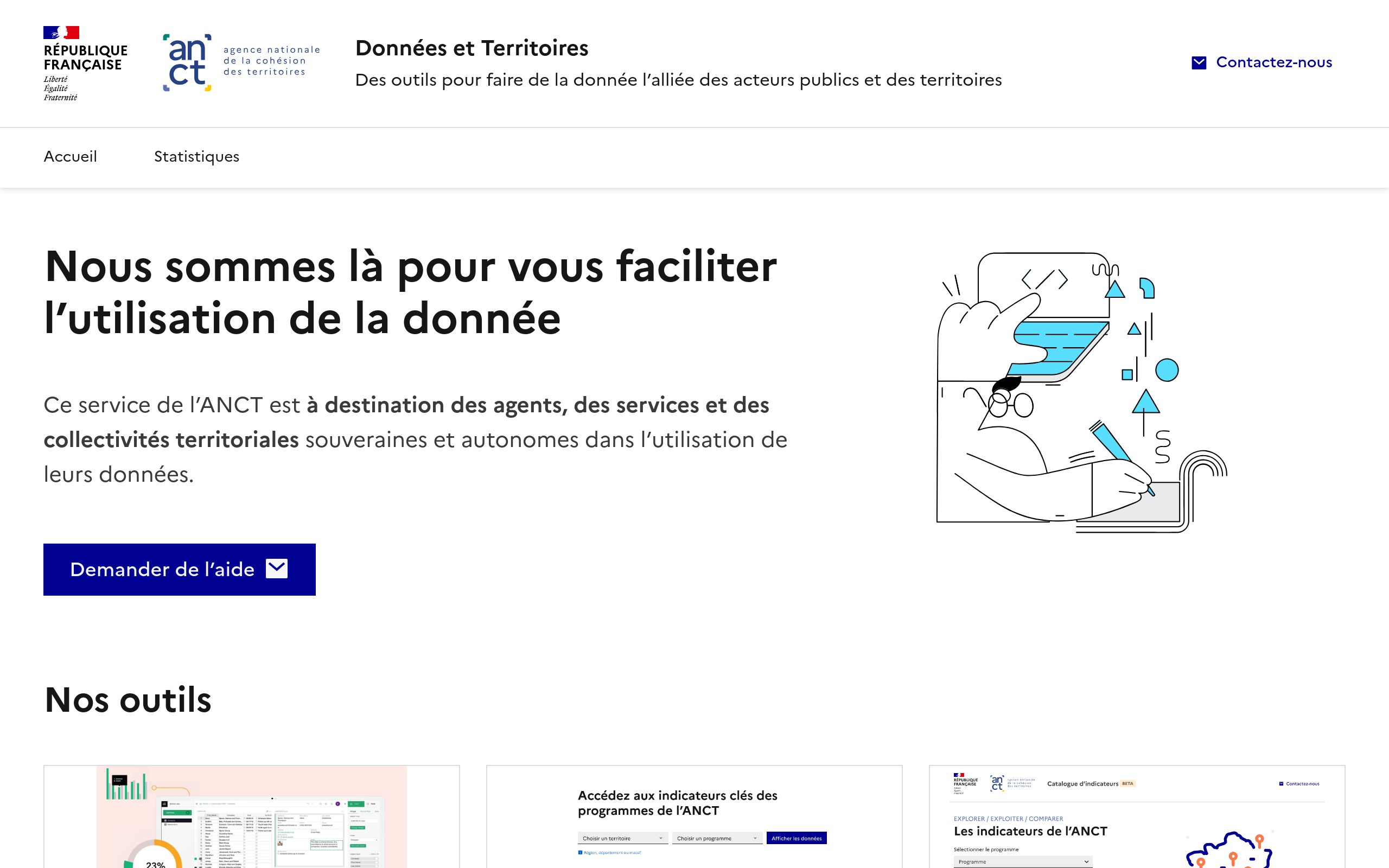Click the tagline 'Des outils pour faire de la donnée'

tap(678, 80)
